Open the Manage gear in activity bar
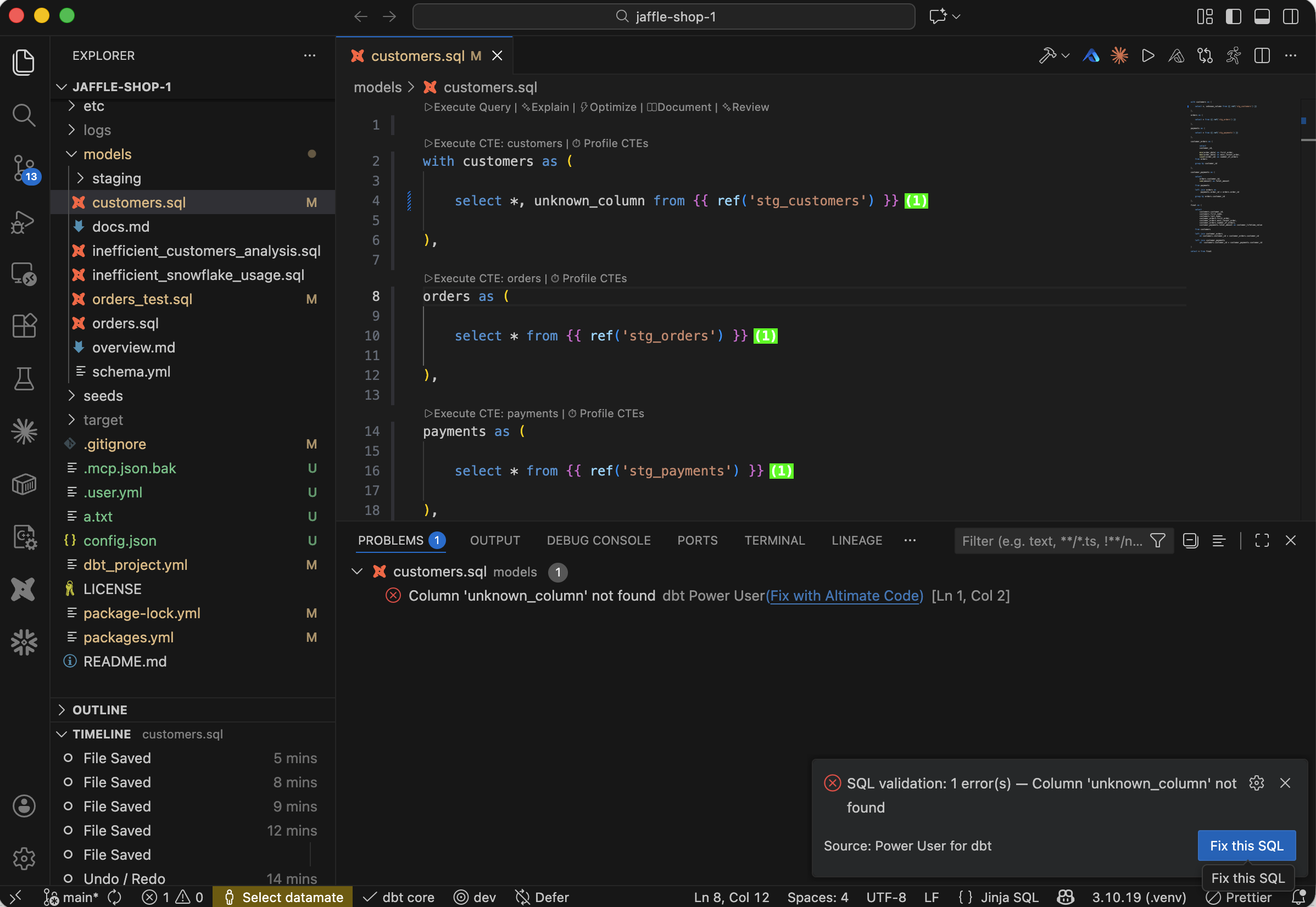 click(x=23, y=858)
